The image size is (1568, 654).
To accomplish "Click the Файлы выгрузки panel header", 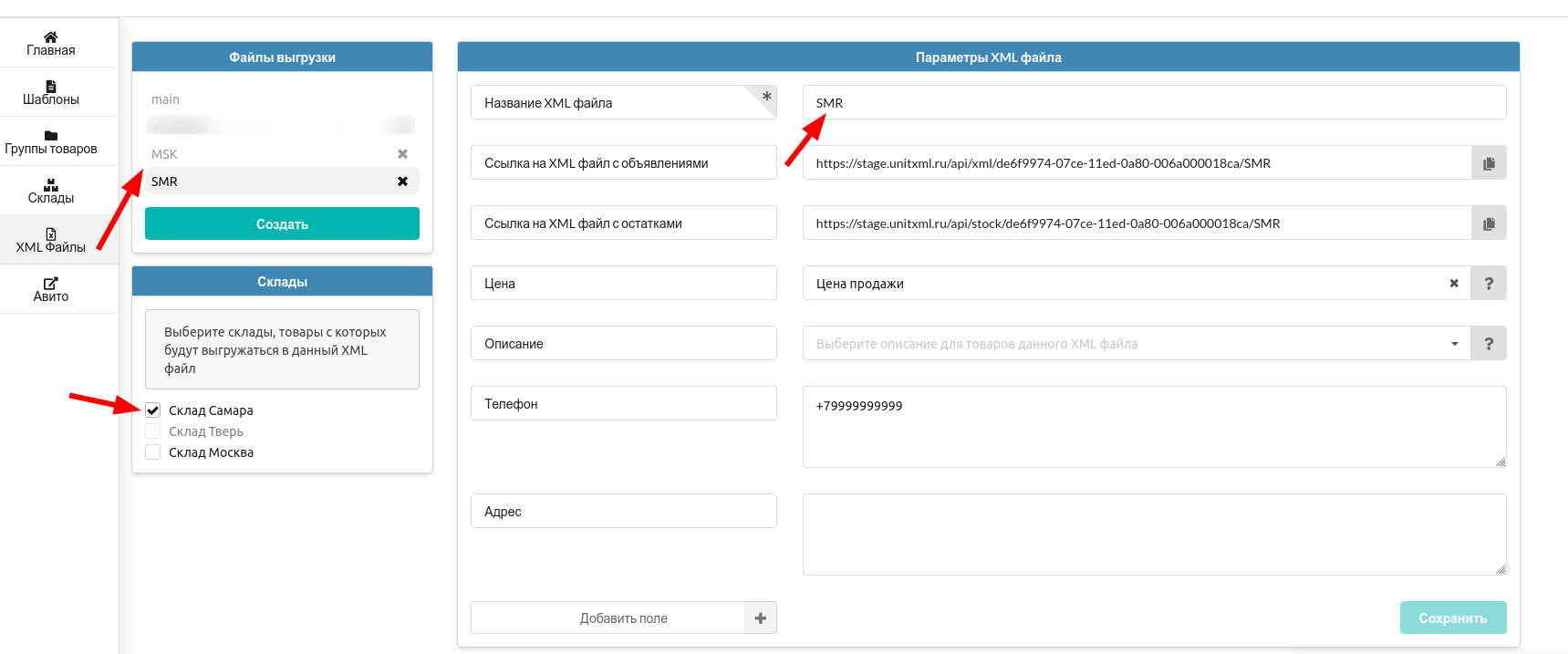I will (x=282, y=57).
